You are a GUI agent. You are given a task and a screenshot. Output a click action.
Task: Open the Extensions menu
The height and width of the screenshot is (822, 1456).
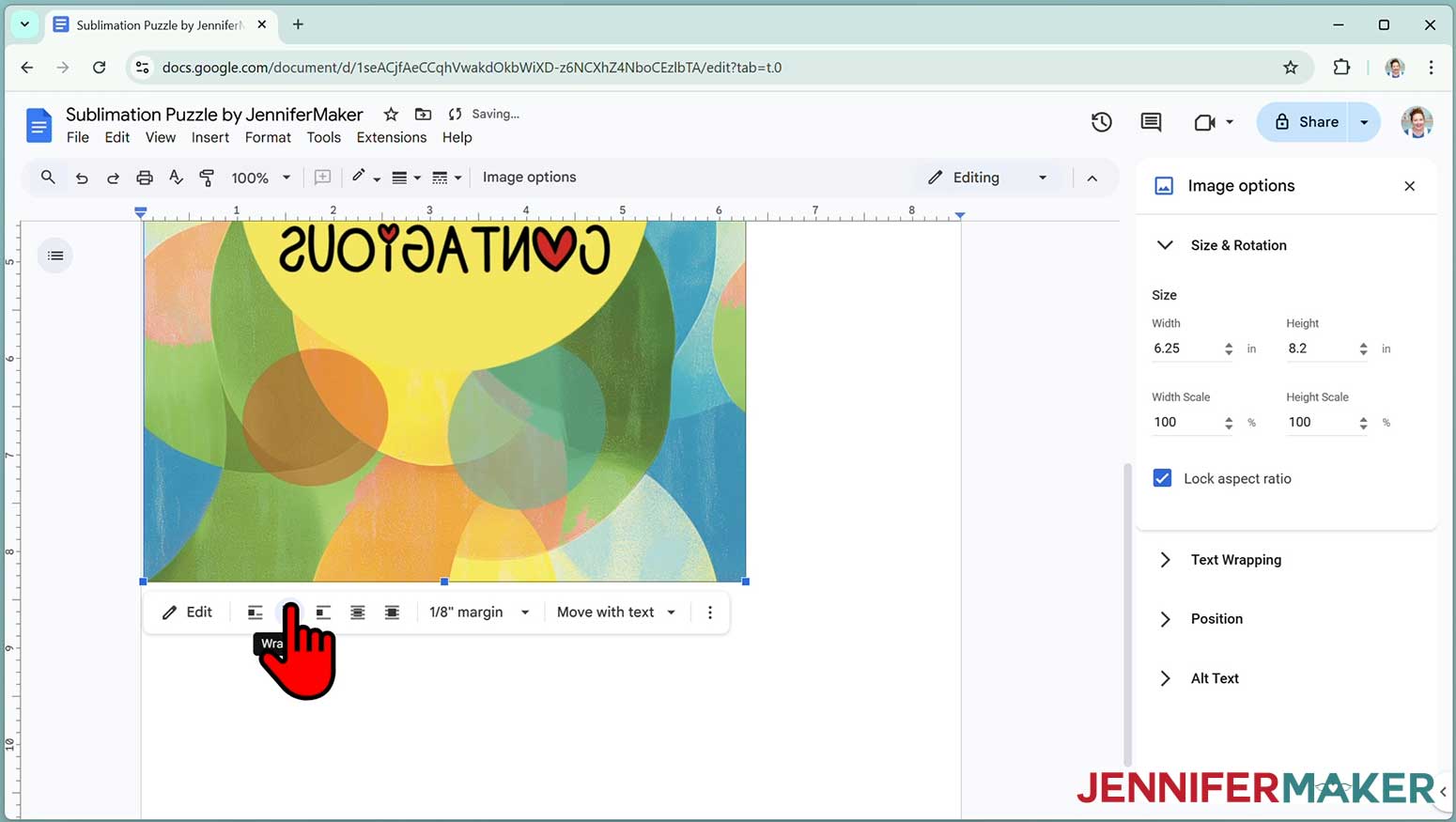392,137
